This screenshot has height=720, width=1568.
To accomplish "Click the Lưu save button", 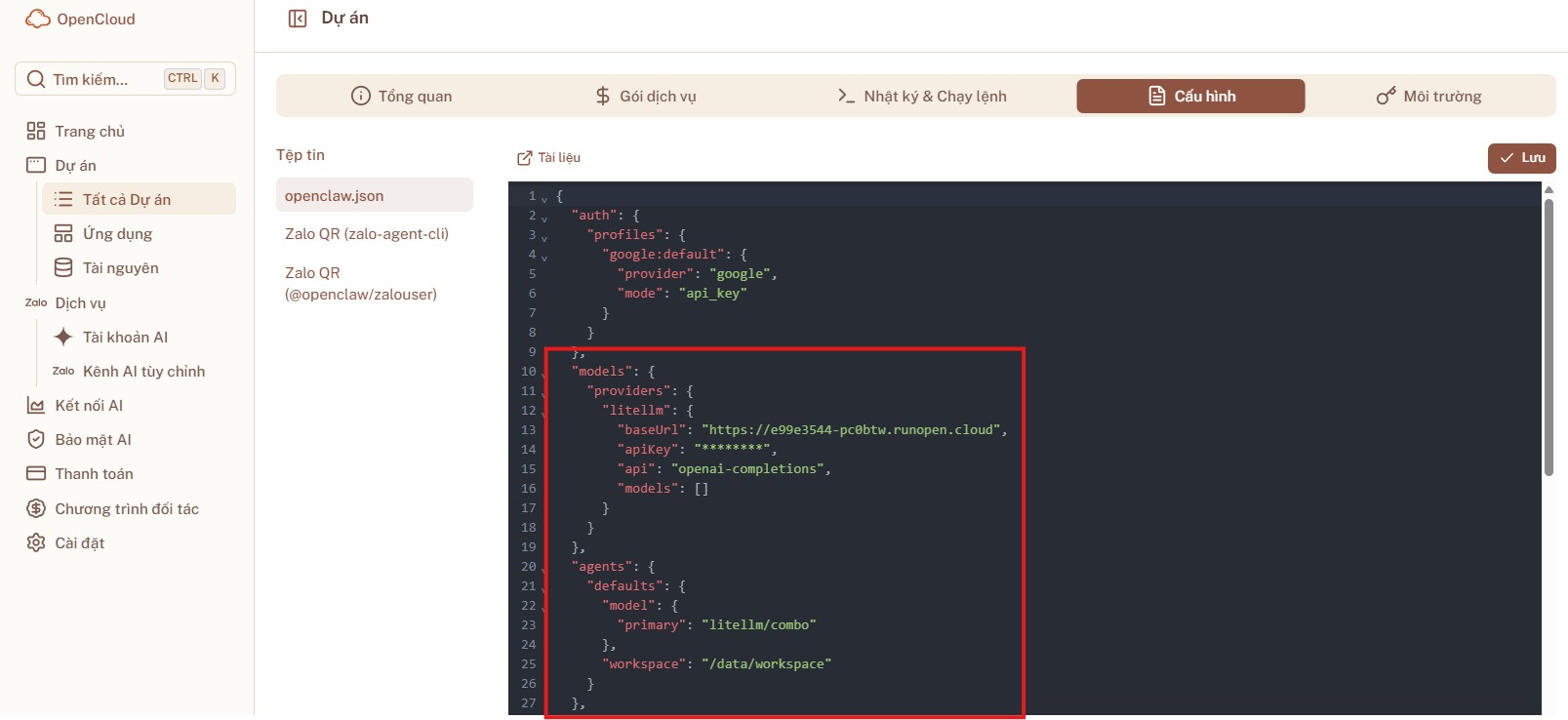I will click(x=1521, y=158).
